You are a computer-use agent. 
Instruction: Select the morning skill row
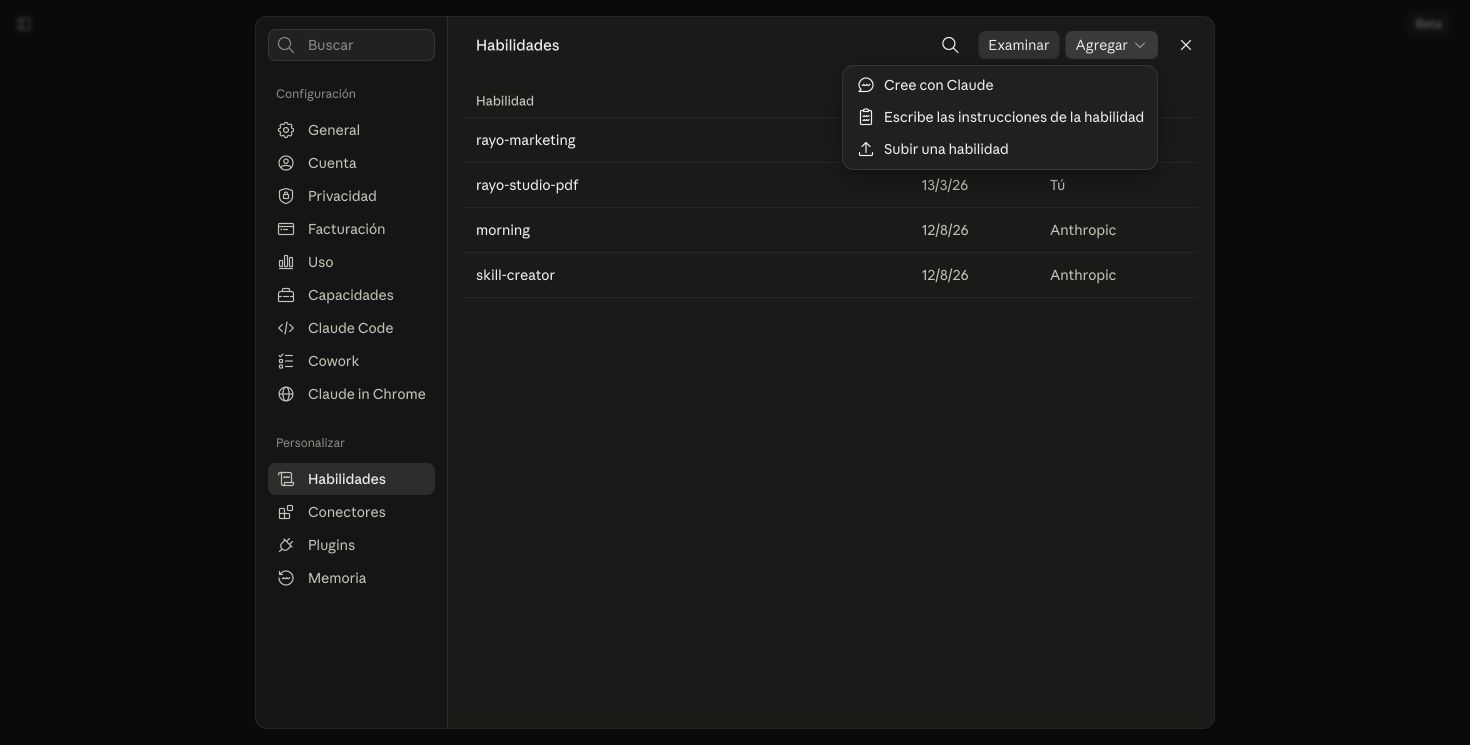(830, 230)
